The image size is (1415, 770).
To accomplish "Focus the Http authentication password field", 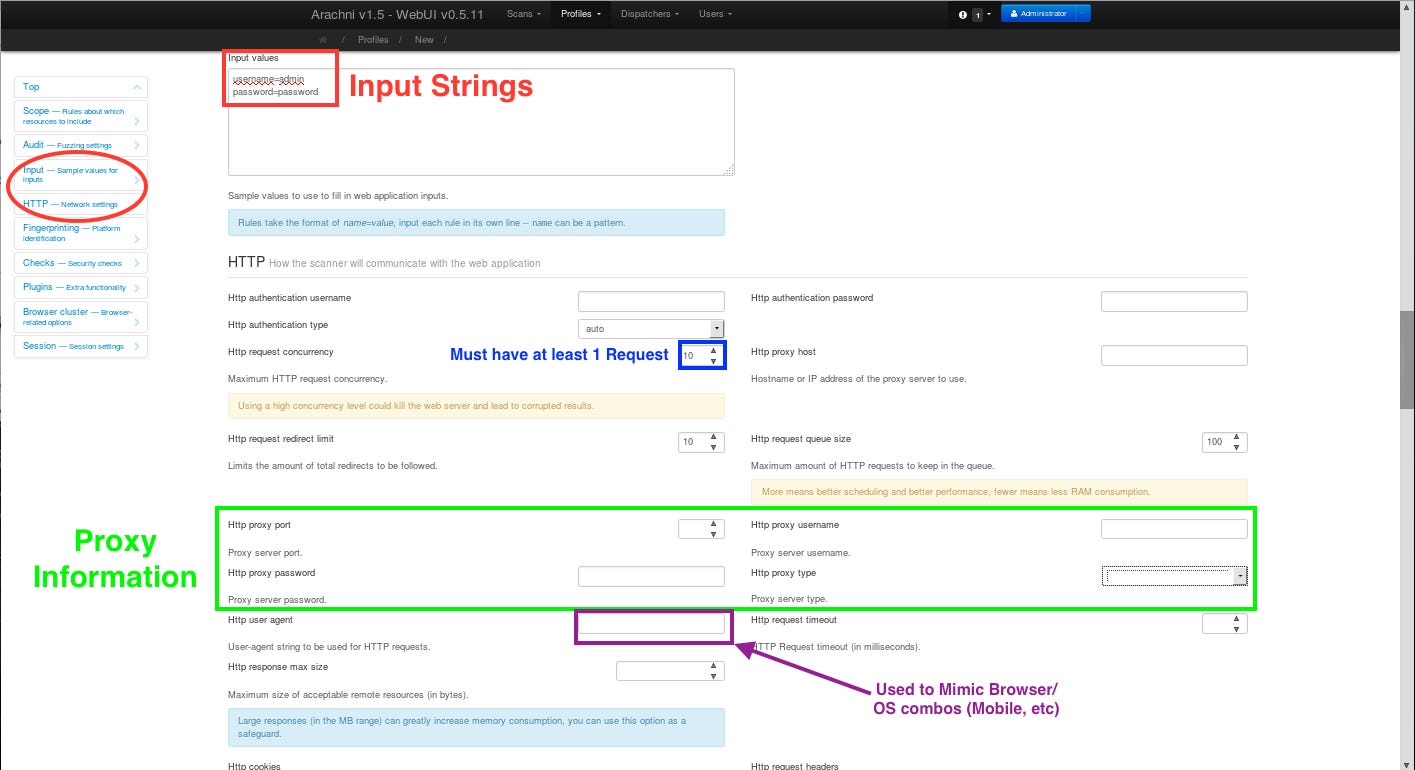I will pos(1174,301).
